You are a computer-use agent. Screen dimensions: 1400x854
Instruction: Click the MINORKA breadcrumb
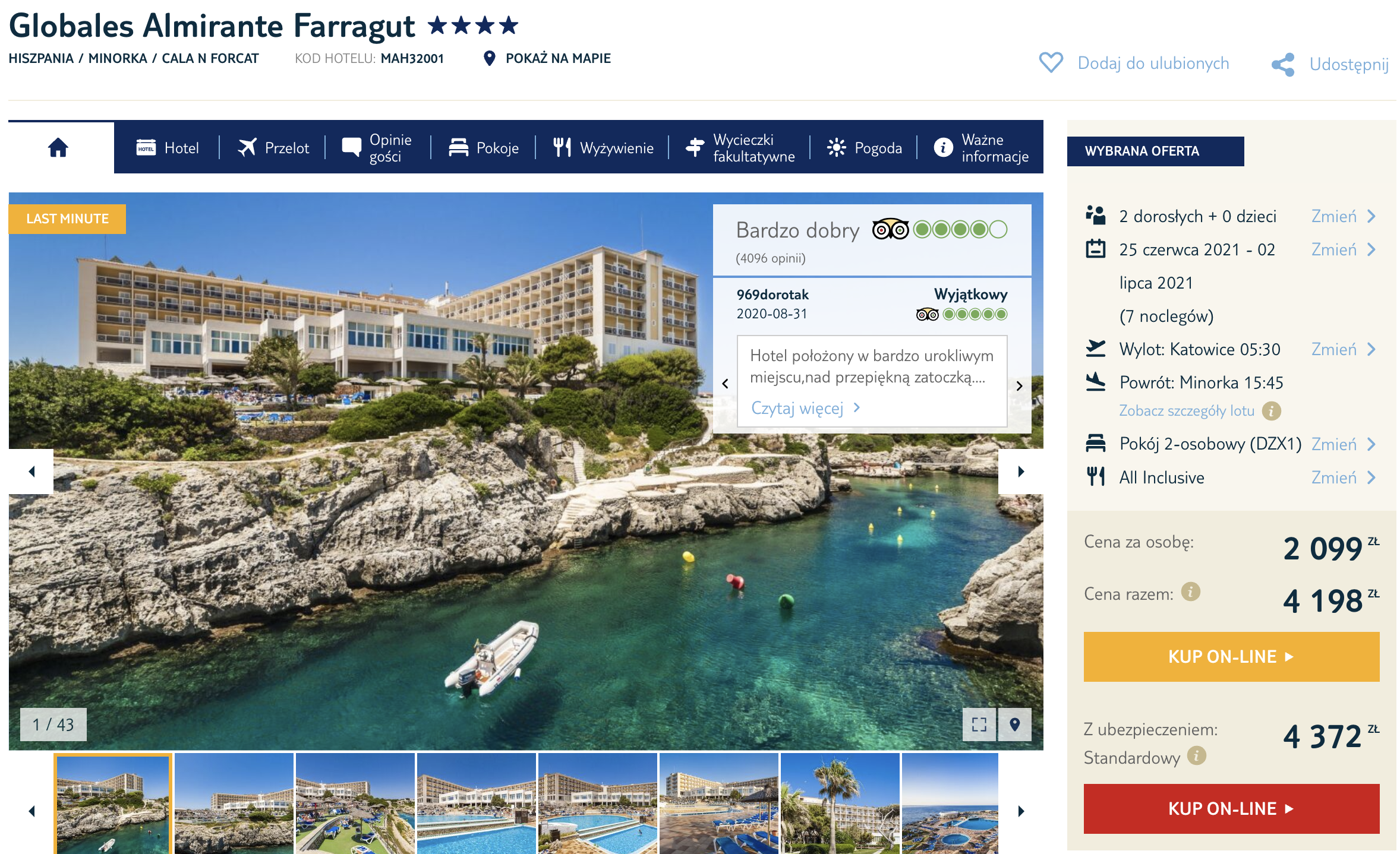pyautogui.click(x=118, y=58)
